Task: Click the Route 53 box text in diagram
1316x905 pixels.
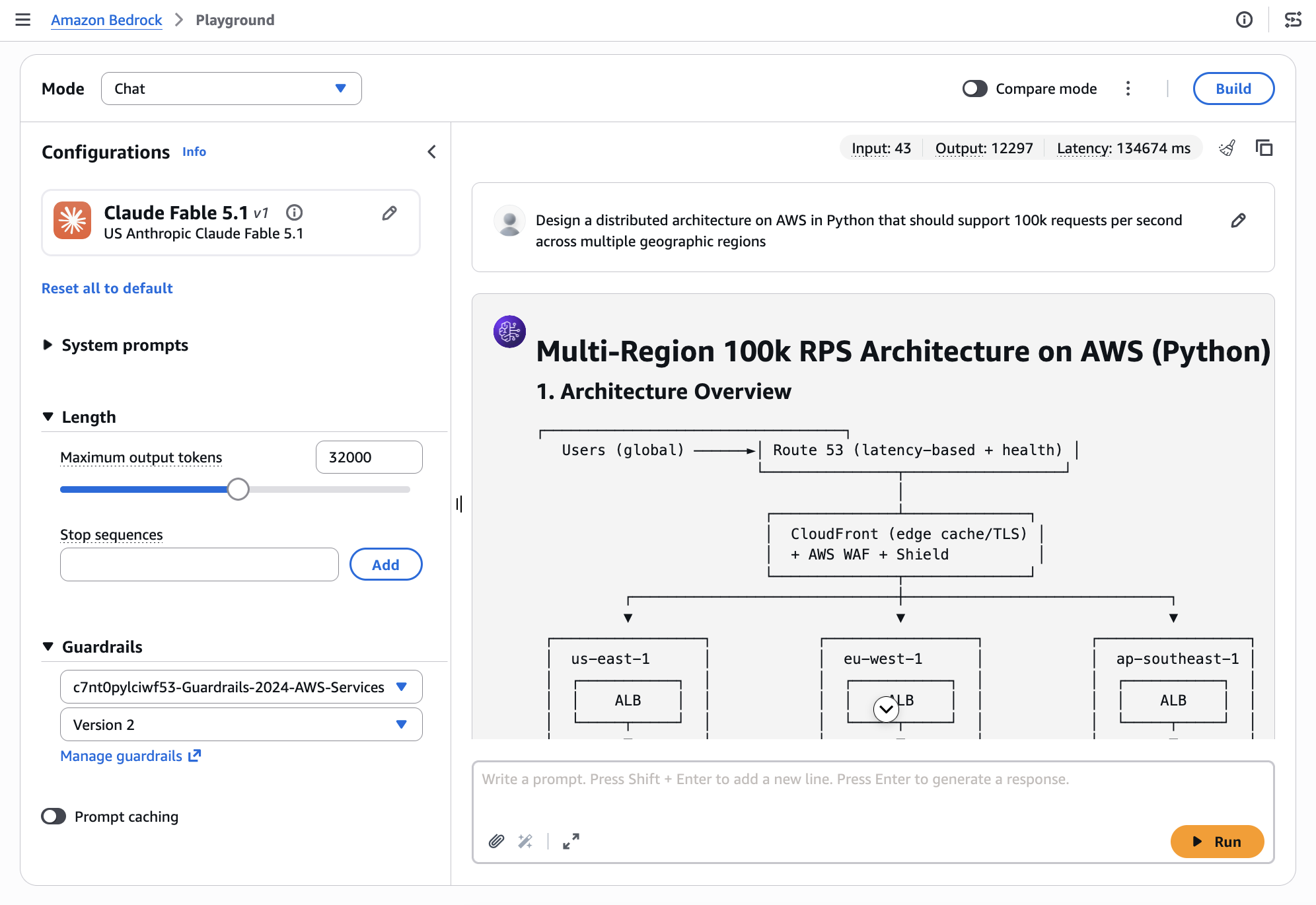Action: pos(918,451)
